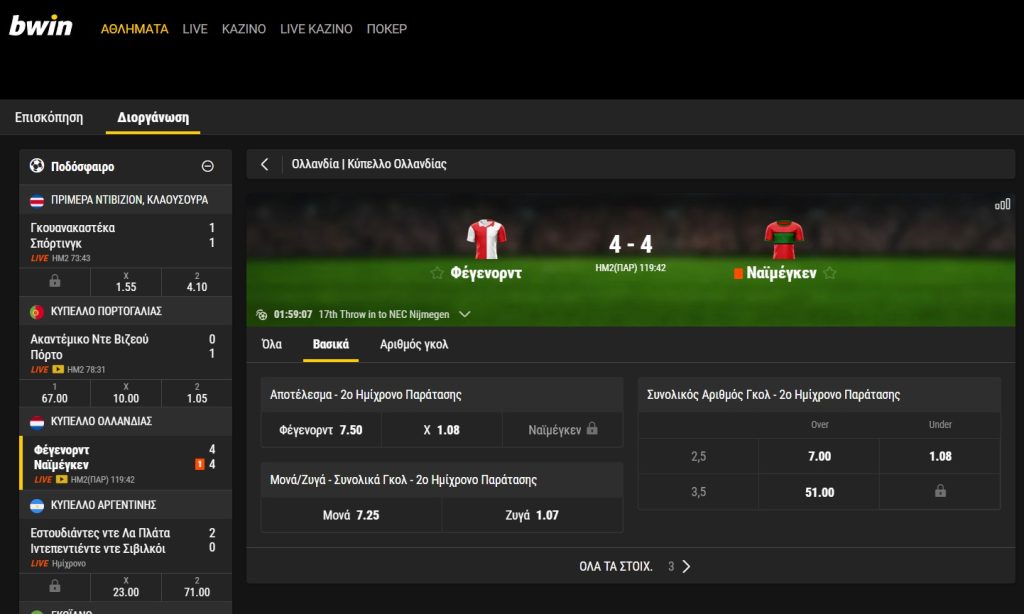Bet home win at 67.00
1024x614 pixels.
pos(55,393)
